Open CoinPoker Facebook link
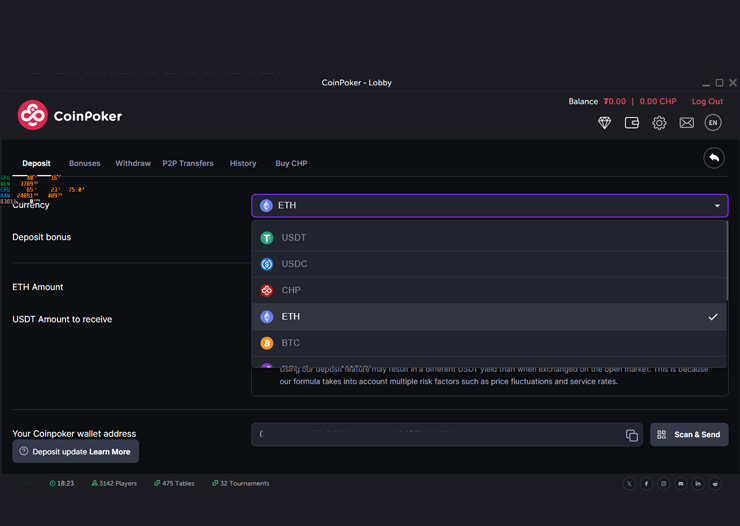Viewport: 740px width, 526px height. coord(646,484)
